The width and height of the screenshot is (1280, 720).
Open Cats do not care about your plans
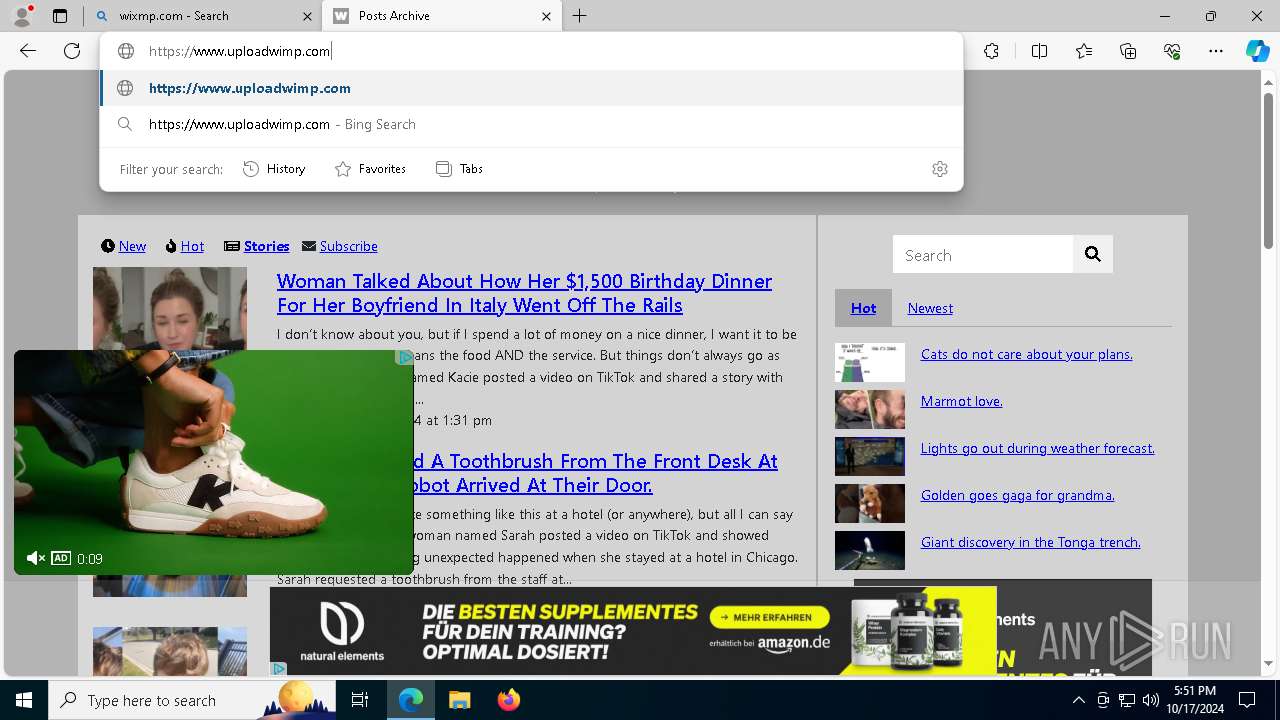coord(1026,354)
